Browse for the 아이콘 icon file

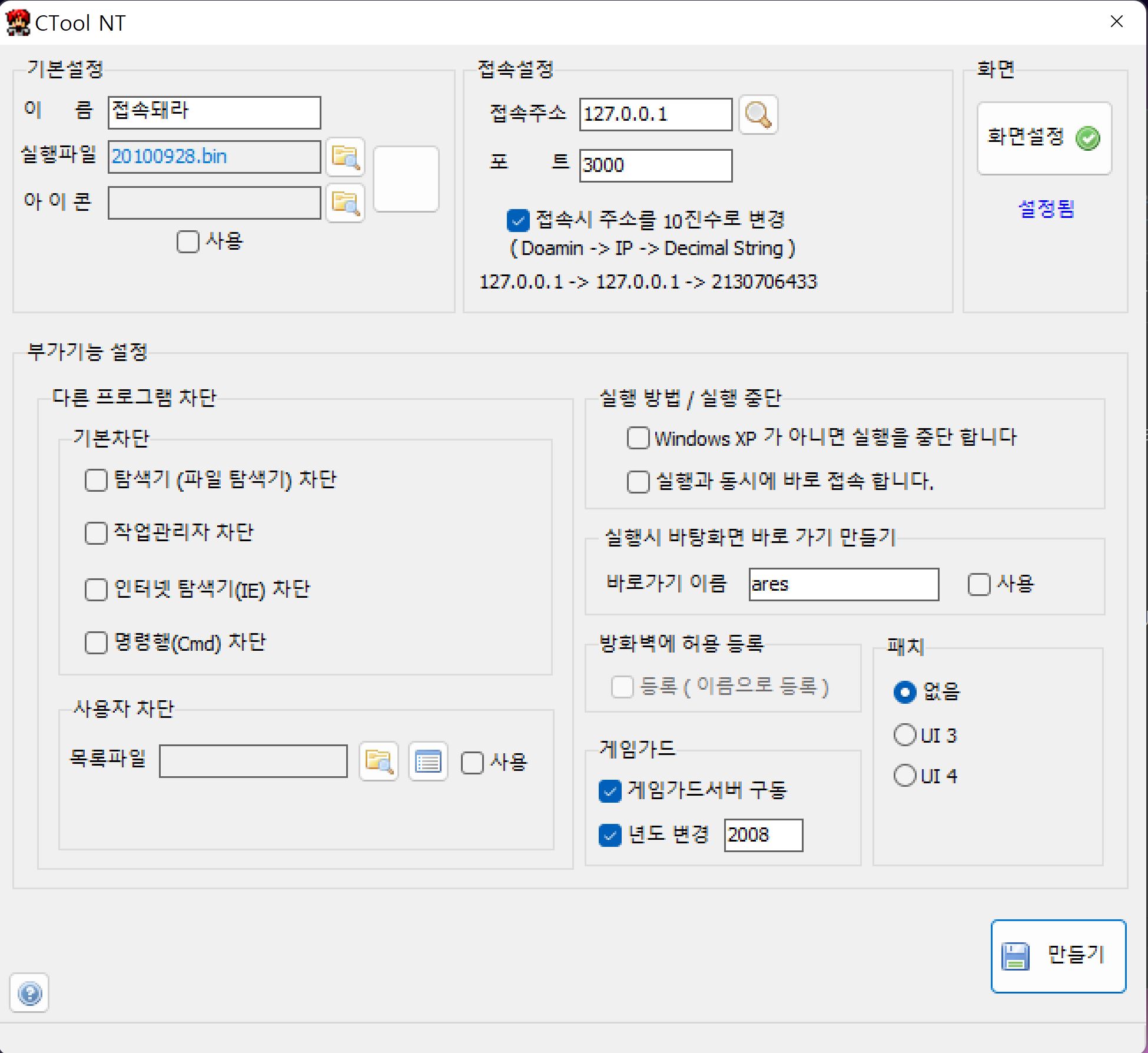[x=346, y=203]
